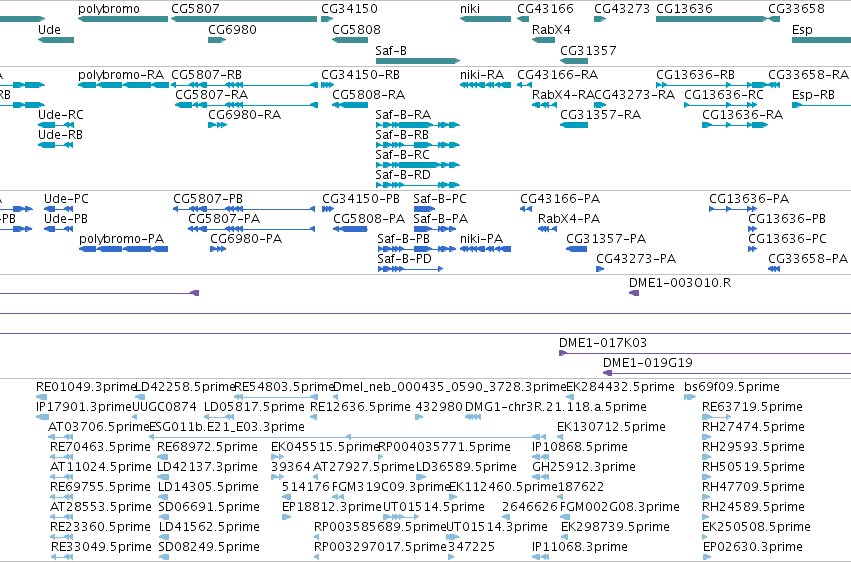Click the 'CG13636-RB' transcript label
This screenshot has width=851, height=562.
point(695,74)
